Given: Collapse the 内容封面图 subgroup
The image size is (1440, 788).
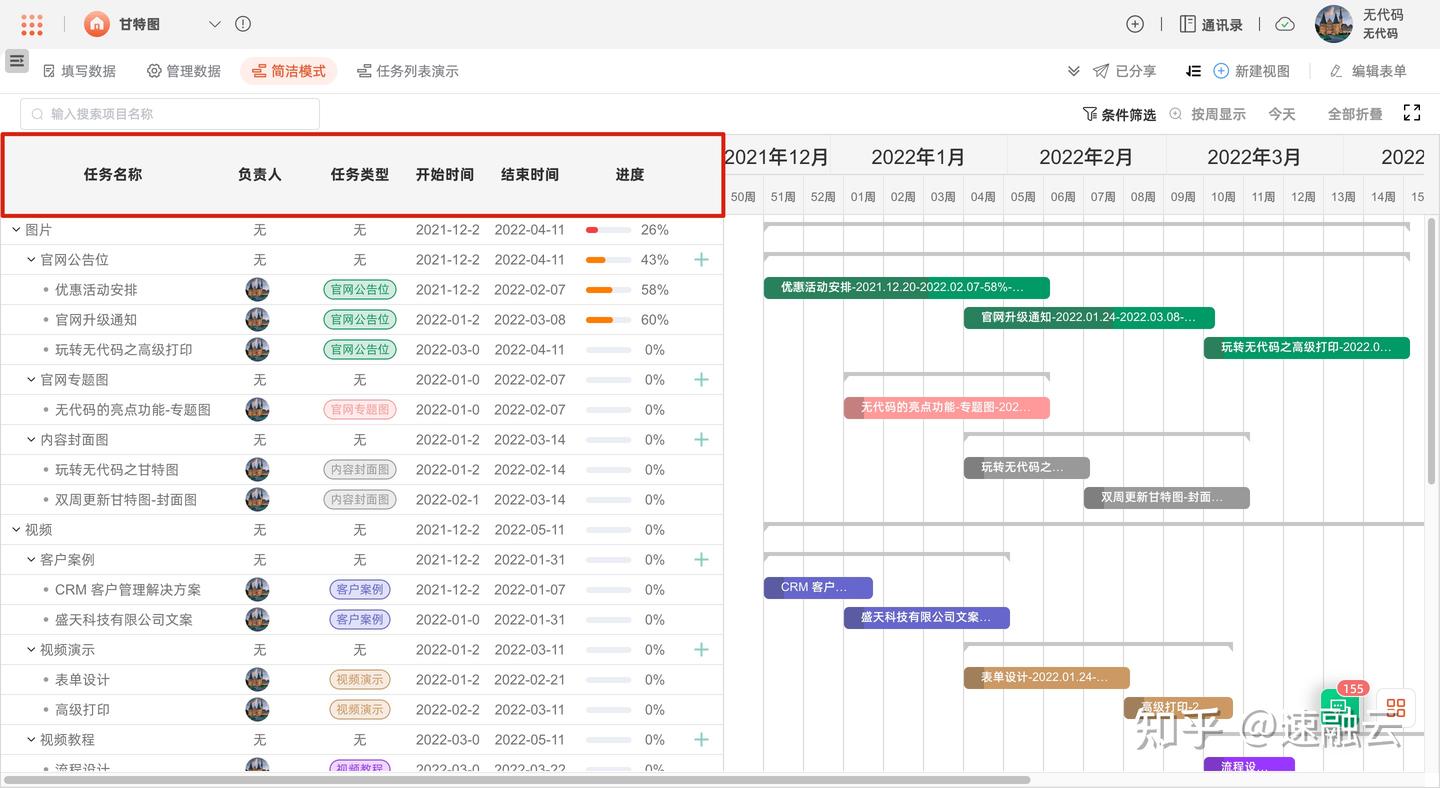Looking at the screenshot, I should 31,439.
